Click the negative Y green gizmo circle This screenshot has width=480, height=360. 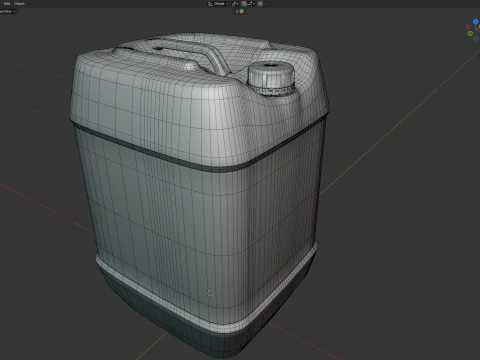470,33
